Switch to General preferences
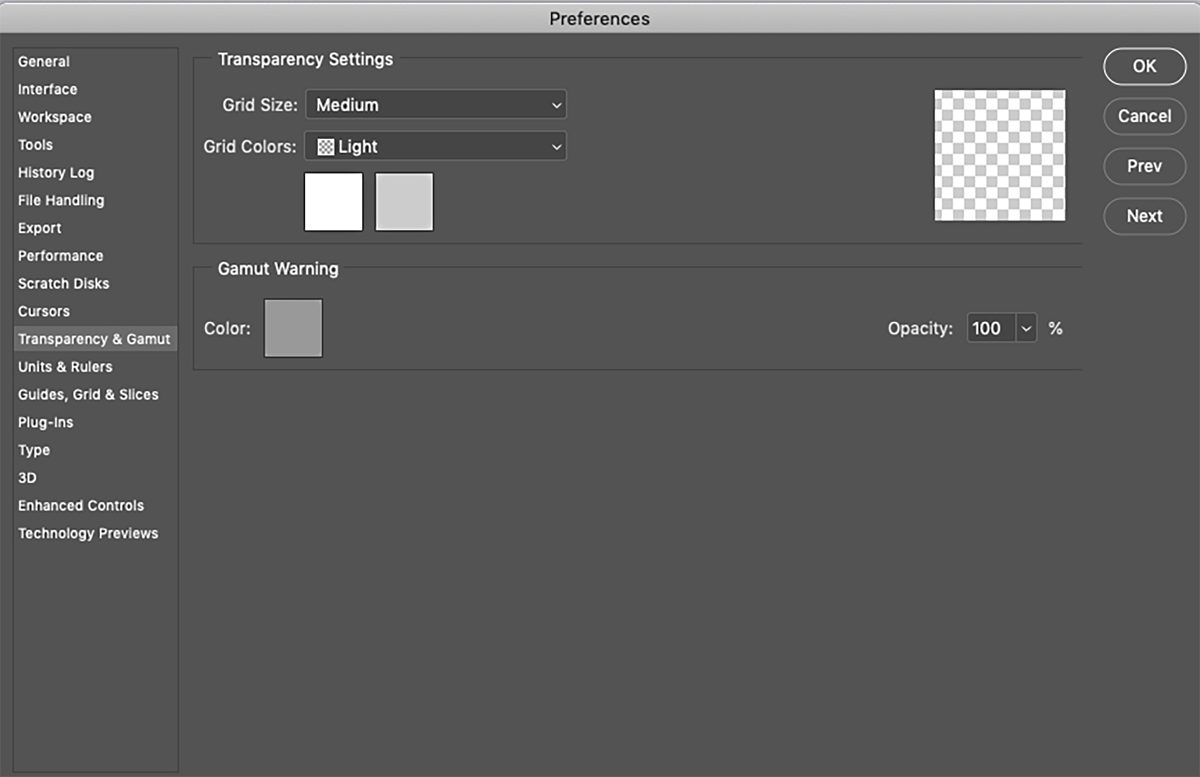 click(43, 61)
